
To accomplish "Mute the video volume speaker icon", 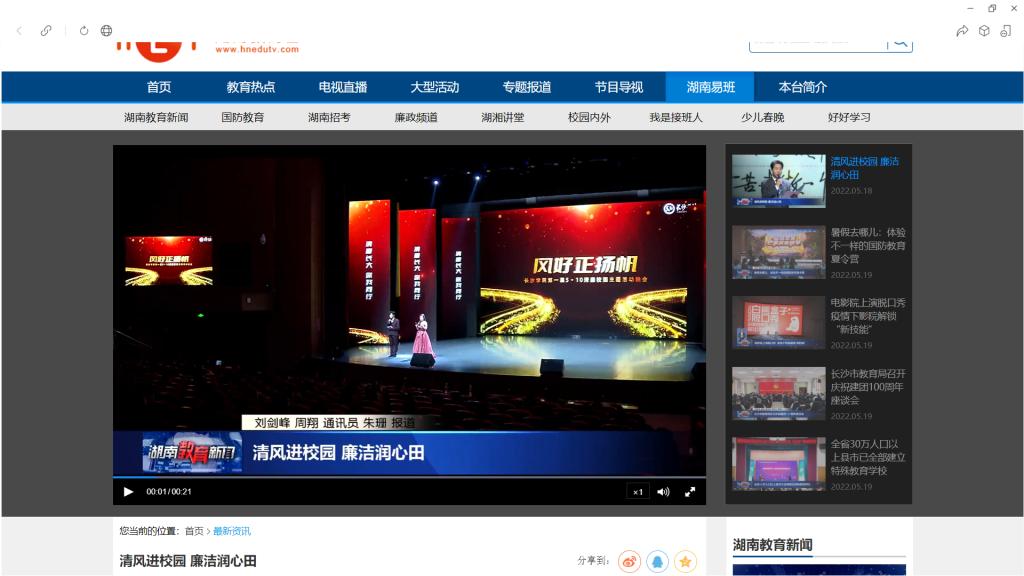I will point(663,491).
